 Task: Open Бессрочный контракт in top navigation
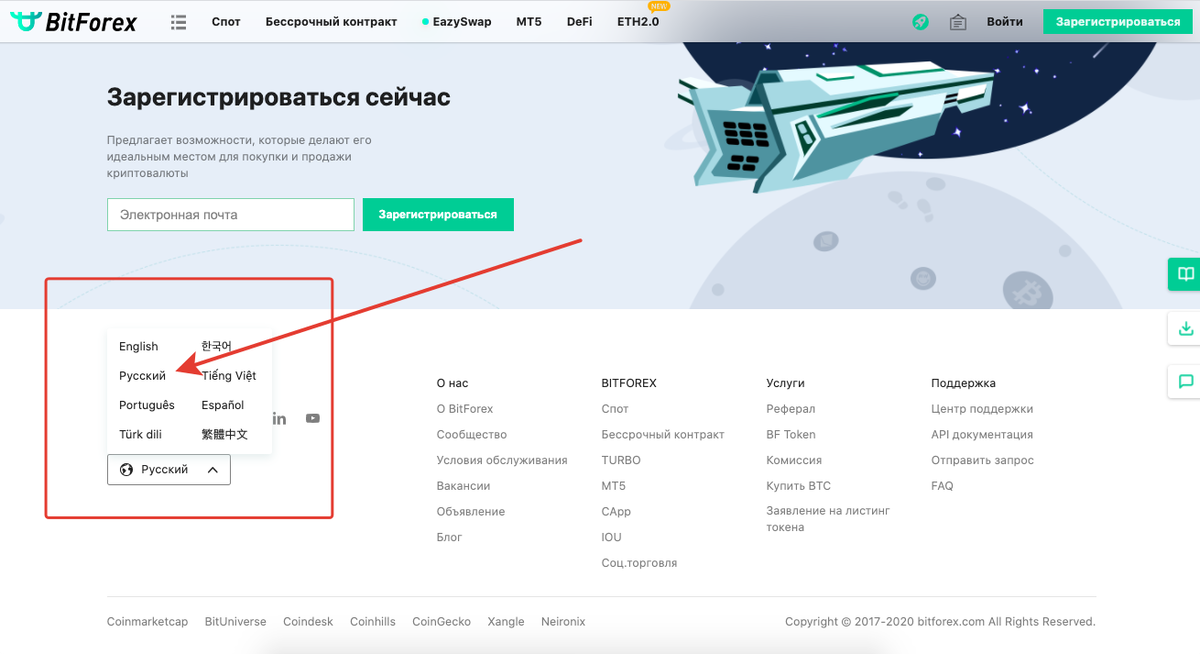pos(331,21)
